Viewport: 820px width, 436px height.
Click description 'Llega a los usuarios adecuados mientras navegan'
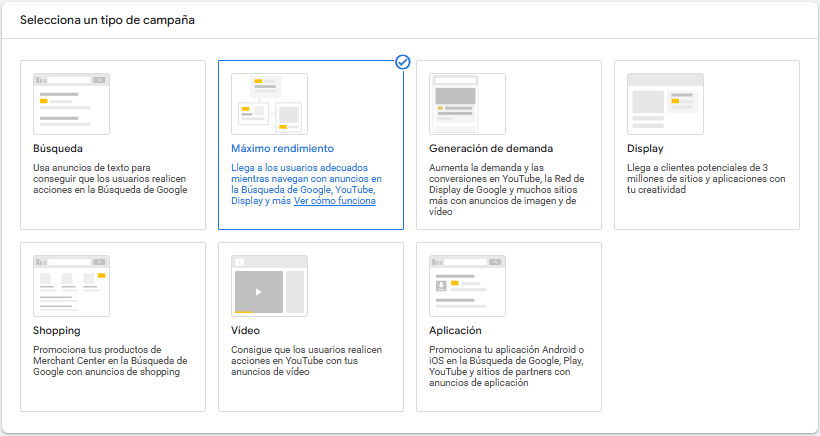point(306,184)
